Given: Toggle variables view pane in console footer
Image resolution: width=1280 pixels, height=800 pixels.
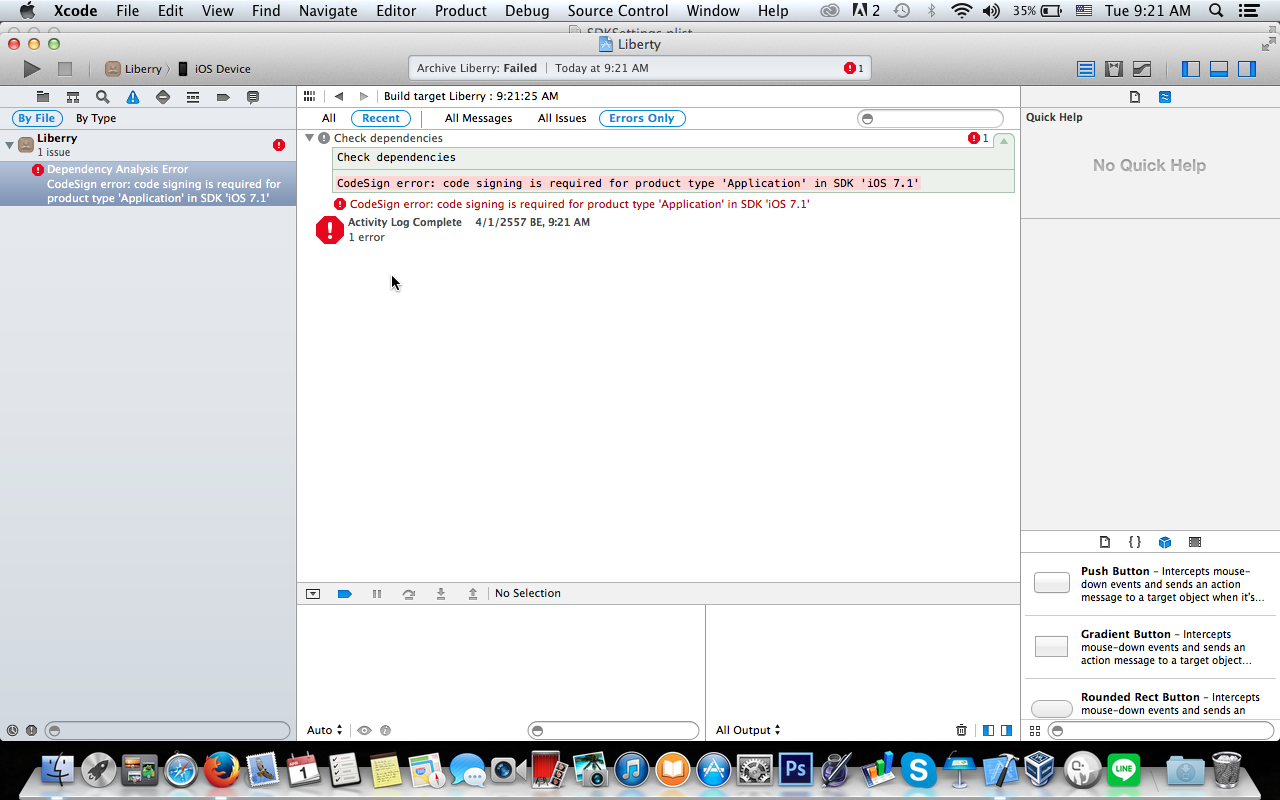Looking at the screenshot, I should point(988,730).
